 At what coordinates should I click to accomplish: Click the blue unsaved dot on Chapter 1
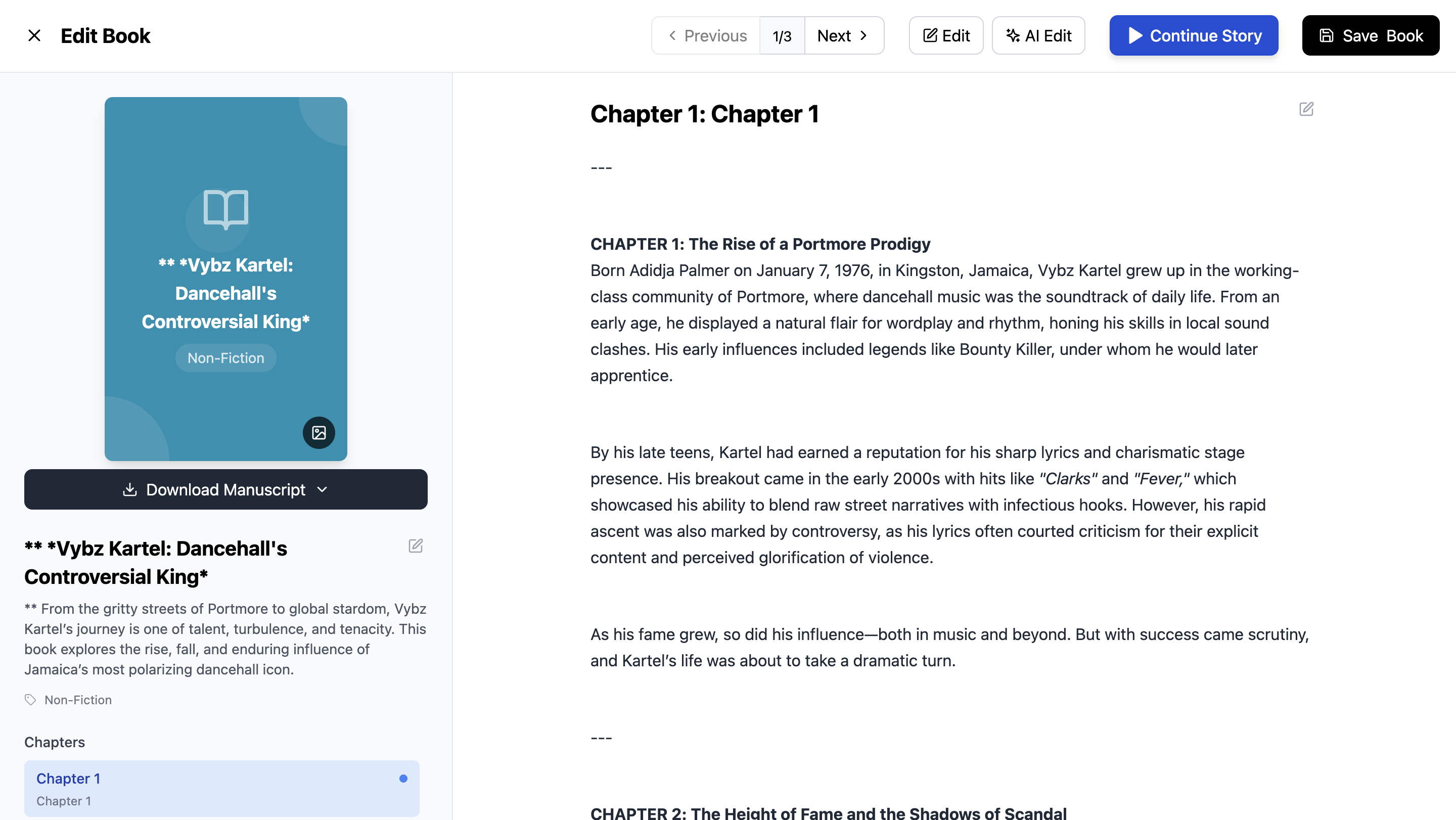click(403, 779)
